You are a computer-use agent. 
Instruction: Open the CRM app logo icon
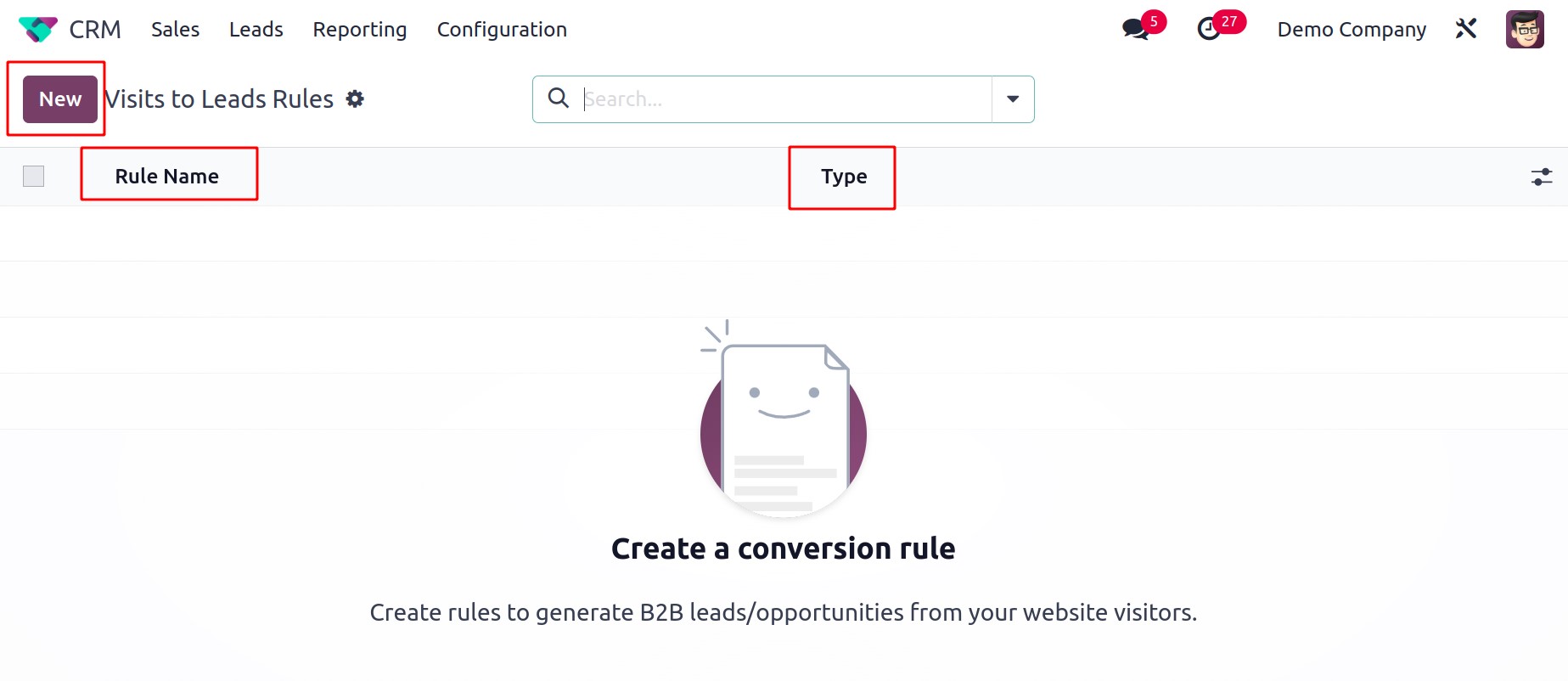(38, 30)
